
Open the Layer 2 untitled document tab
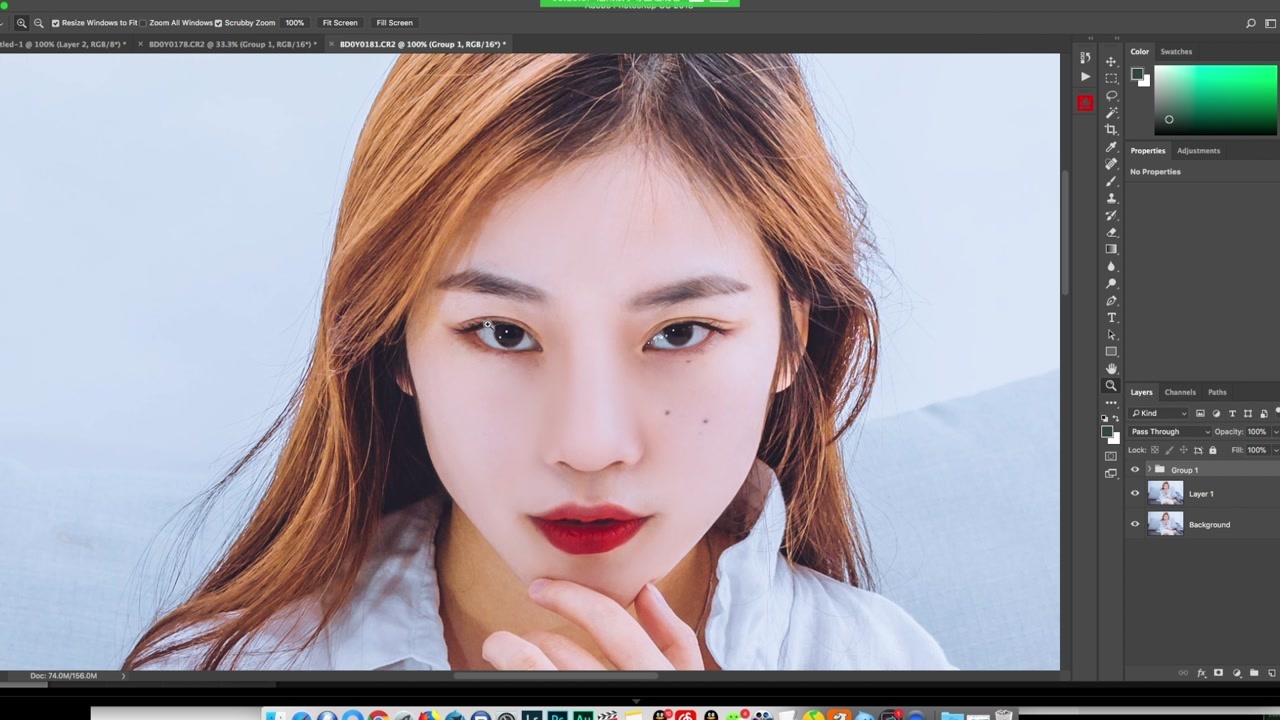63,44
